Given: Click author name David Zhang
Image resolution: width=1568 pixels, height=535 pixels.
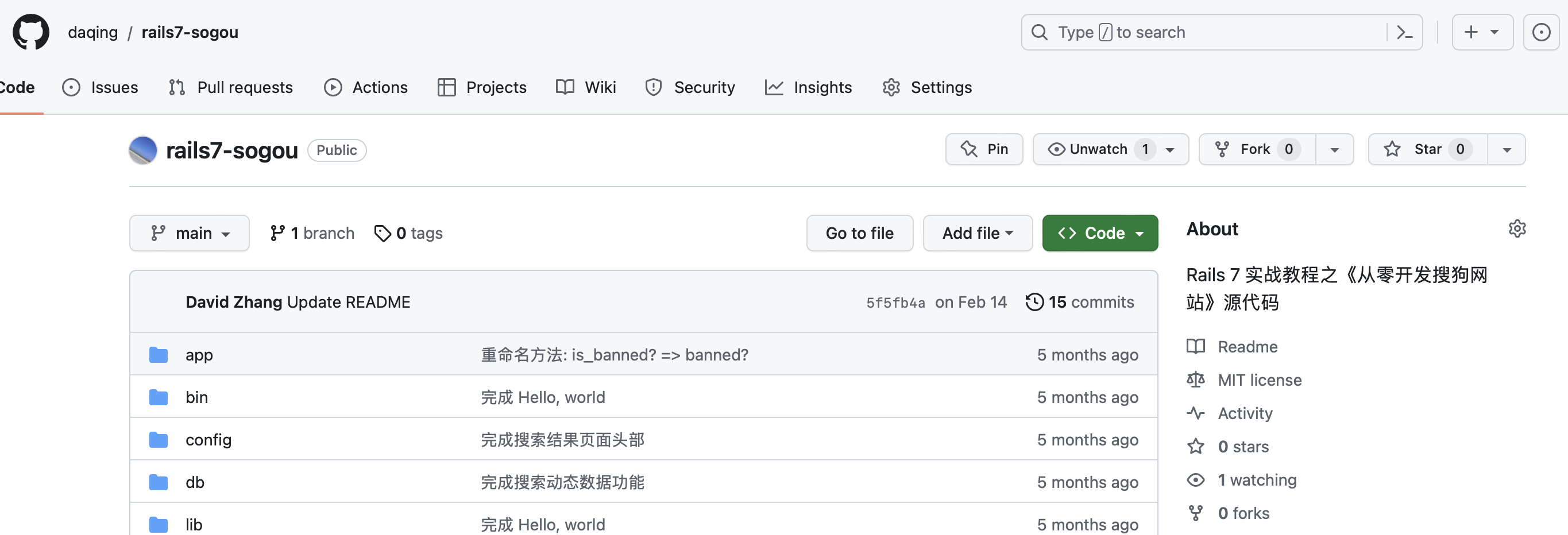Looking at the screenshot, I should (234, 303).
